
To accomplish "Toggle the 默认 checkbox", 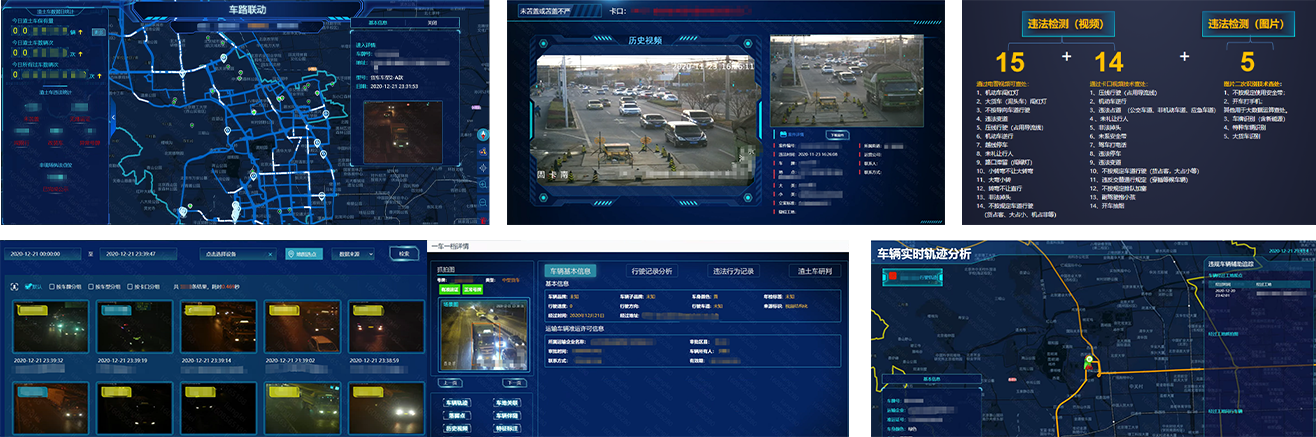I will pyautogui.click(x=29, y=286).
